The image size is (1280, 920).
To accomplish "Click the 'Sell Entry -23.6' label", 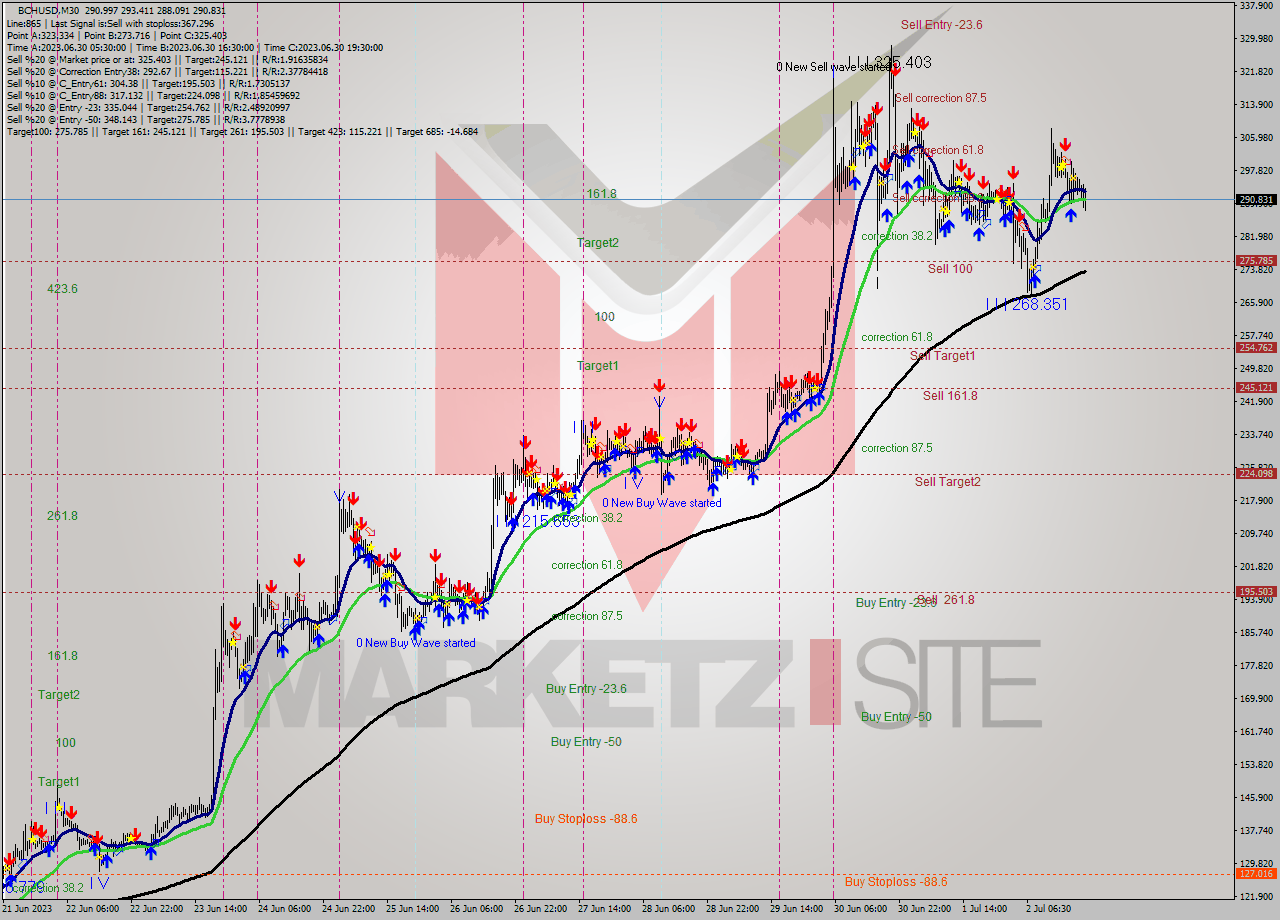I will pos(941,25).
